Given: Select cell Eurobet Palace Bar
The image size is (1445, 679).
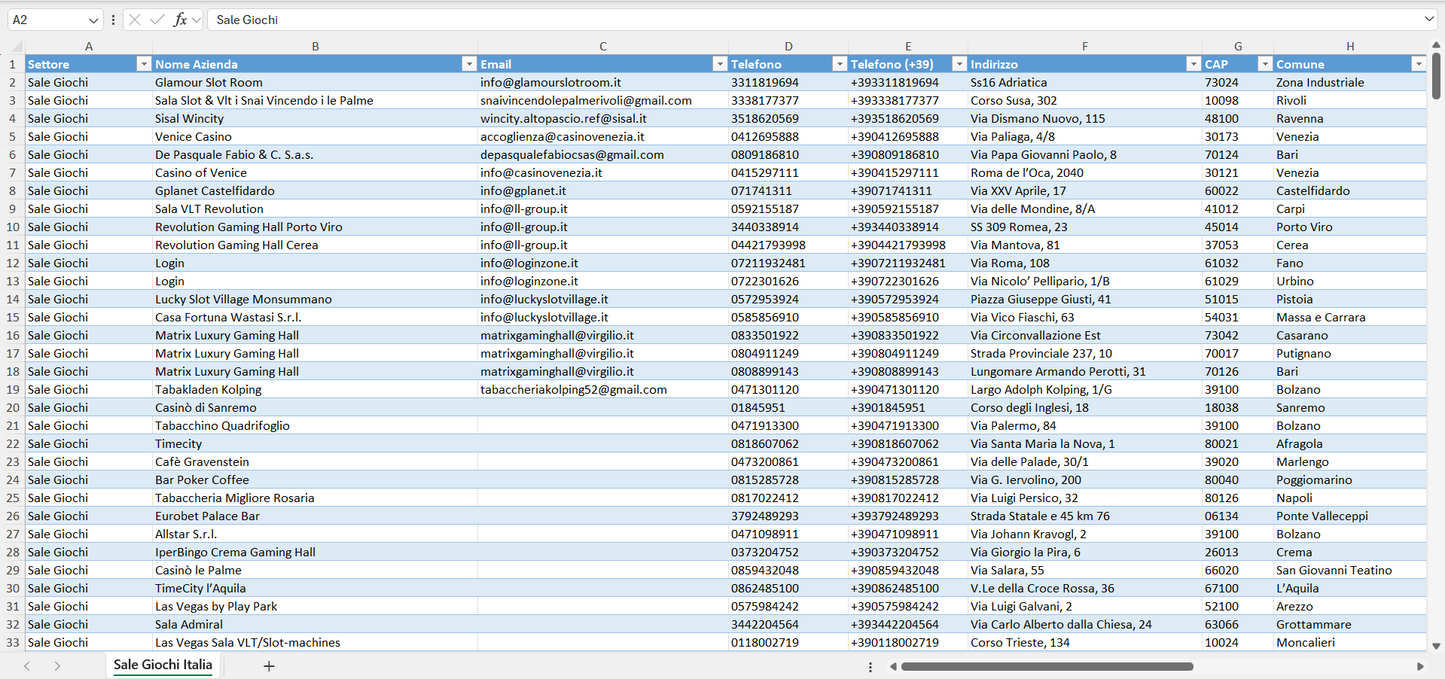Looking at the screenshot, I should click(x=315, y=516).
